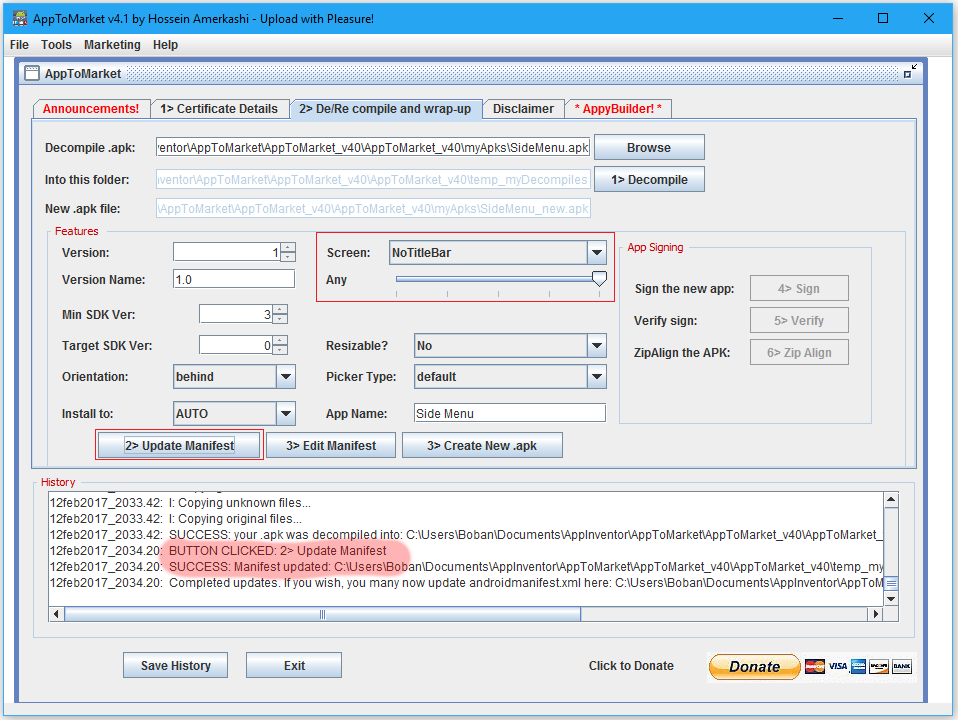The width and height of the screenshot is (958, 720).
Task: Open the Resizable? dropdown
Action: [596, 345]
